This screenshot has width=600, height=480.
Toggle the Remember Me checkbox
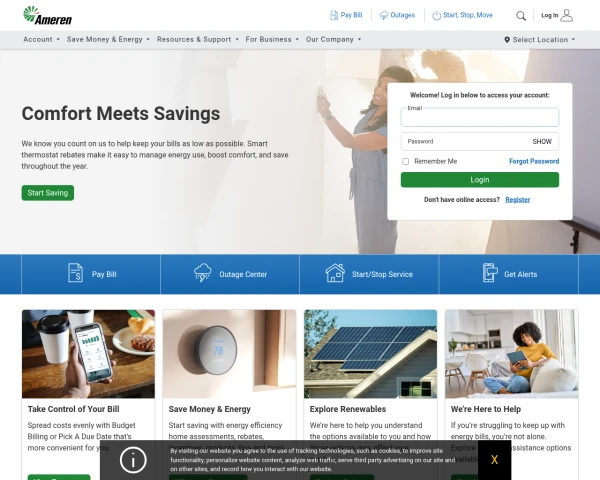[x=406, y=162]
